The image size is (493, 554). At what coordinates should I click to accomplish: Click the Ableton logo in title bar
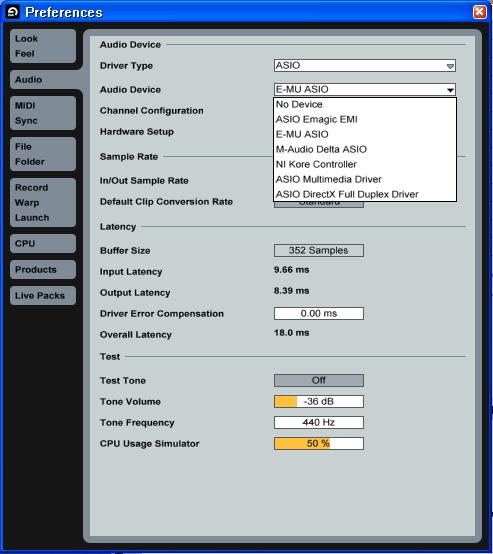[13, 12]
